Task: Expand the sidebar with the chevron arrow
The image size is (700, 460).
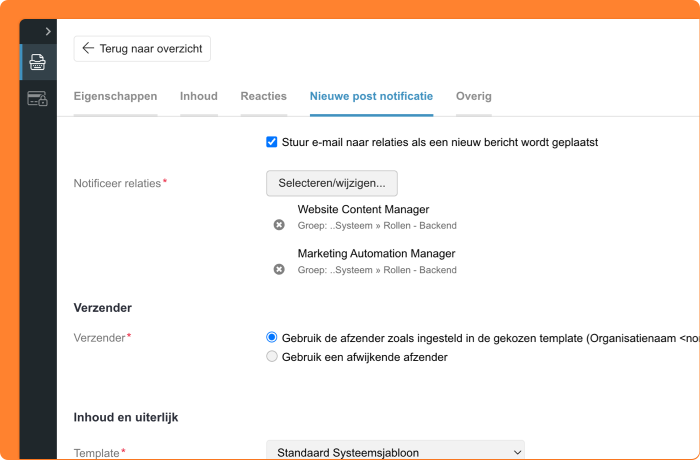Action: point(48,31)
